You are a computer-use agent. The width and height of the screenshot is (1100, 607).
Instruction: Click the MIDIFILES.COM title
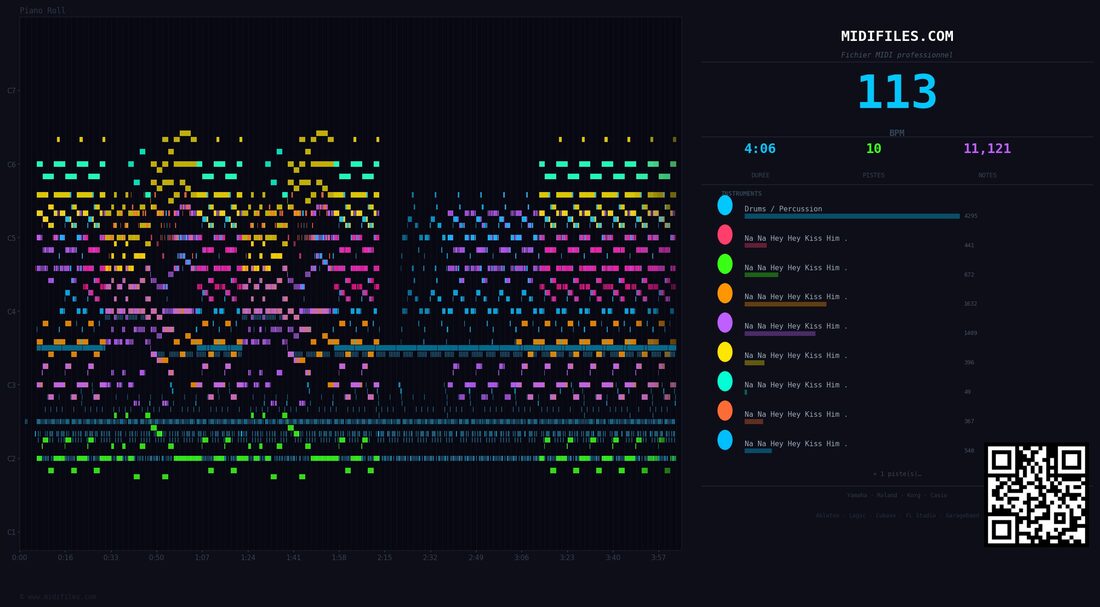pyautogui.click(x=897, y=36)
